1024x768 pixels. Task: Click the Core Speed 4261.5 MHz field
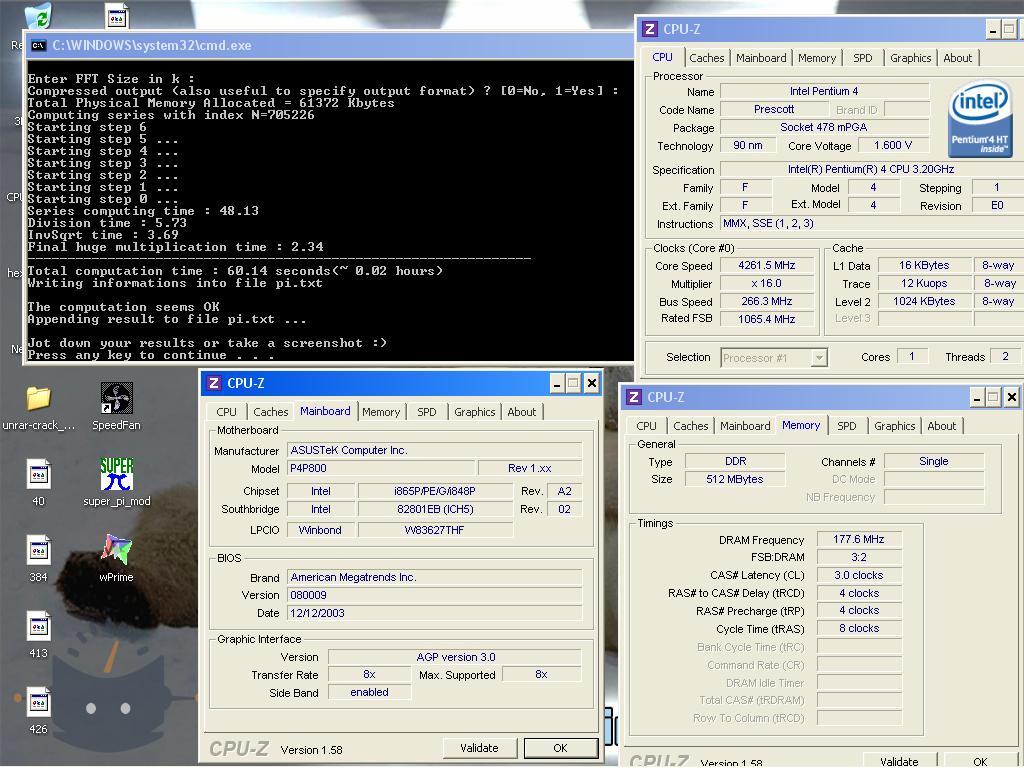click(767, 266)
